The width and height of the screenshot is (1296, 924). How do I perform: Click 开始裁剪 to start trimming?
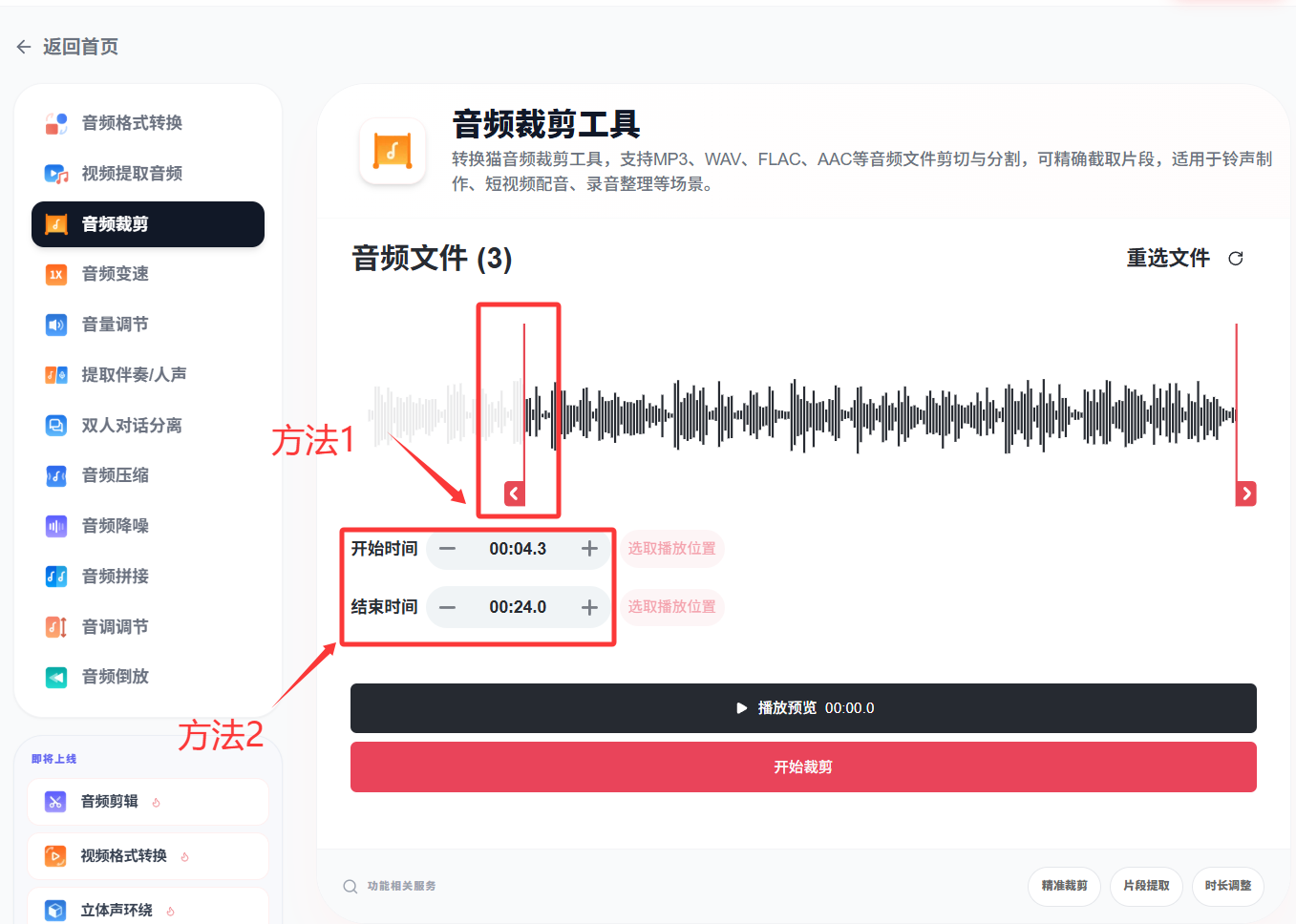[803, 766]
